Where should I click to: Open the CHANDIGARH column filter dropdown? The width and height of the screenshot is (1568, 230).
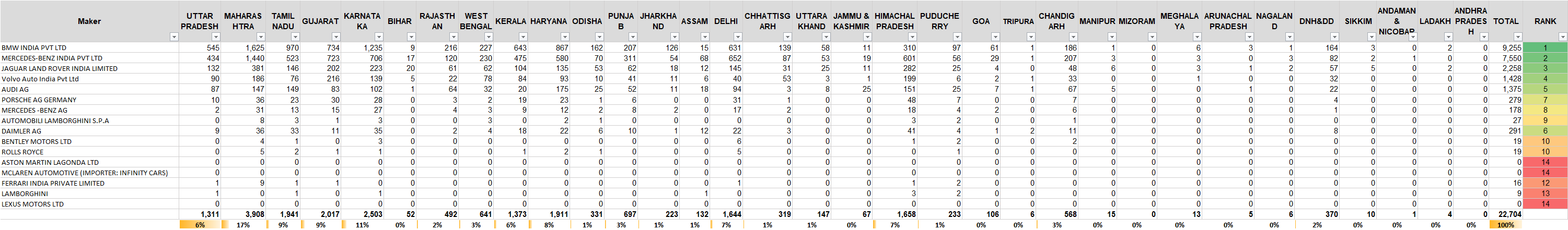(x=1073, y=37)
